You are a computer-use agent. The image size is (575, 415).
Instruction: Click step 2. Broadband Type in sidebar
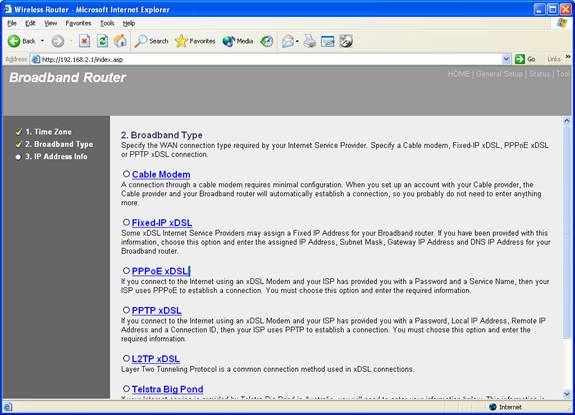(x=59, y=144)
